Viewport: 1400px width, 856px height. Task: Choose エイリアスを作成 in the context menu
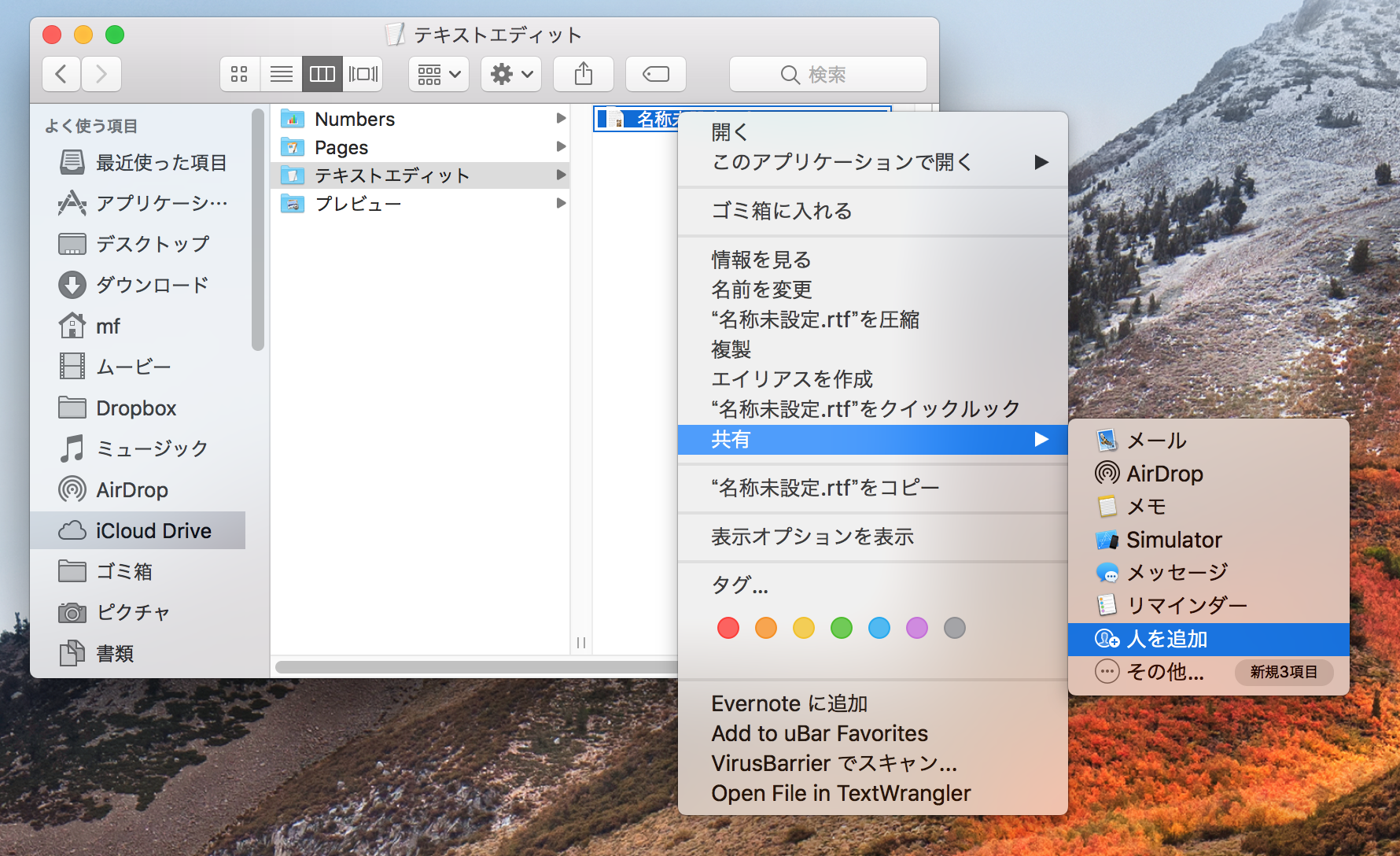[873, 379]
